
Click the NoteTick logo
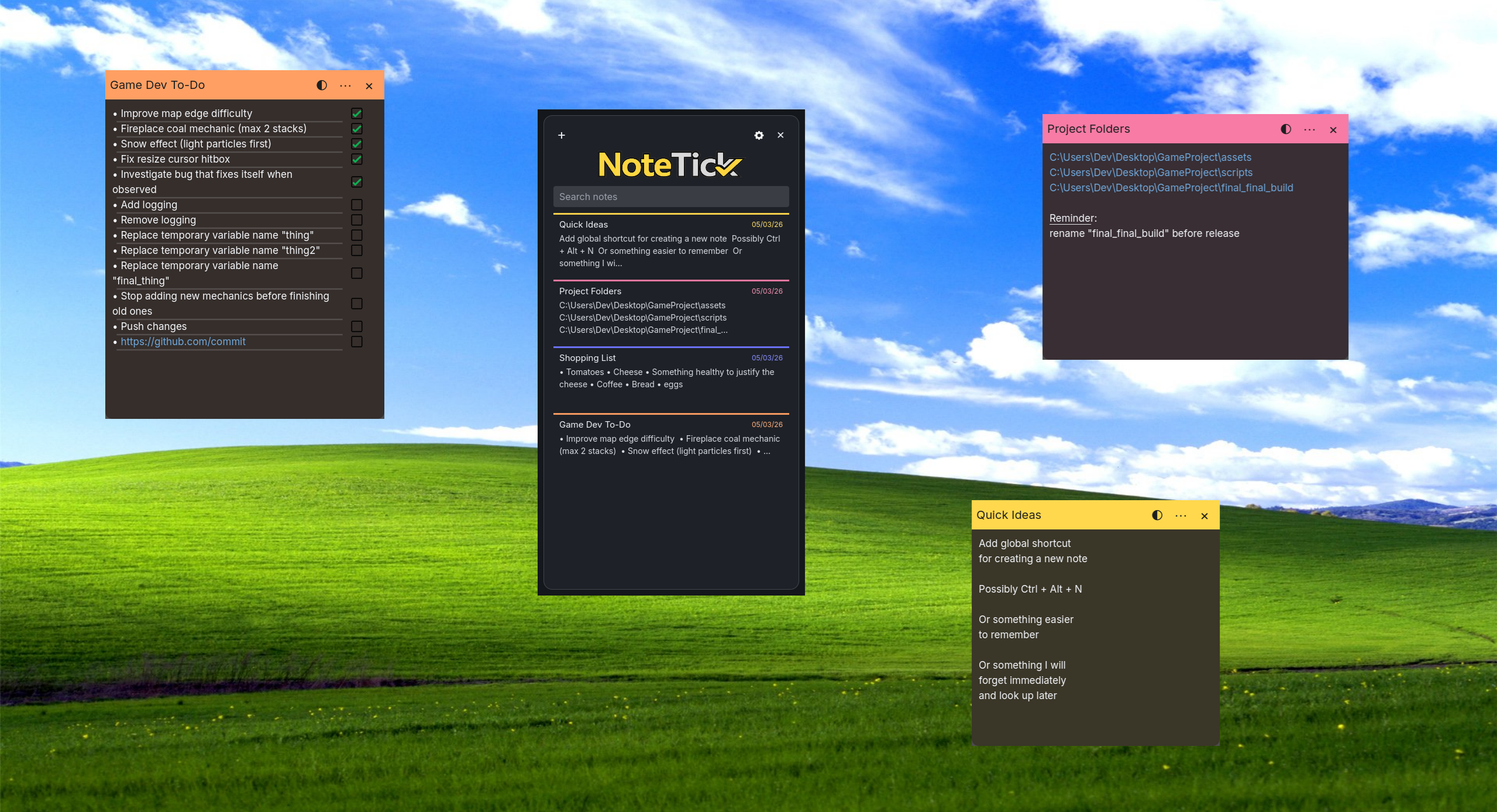click(x=670, y=164)
